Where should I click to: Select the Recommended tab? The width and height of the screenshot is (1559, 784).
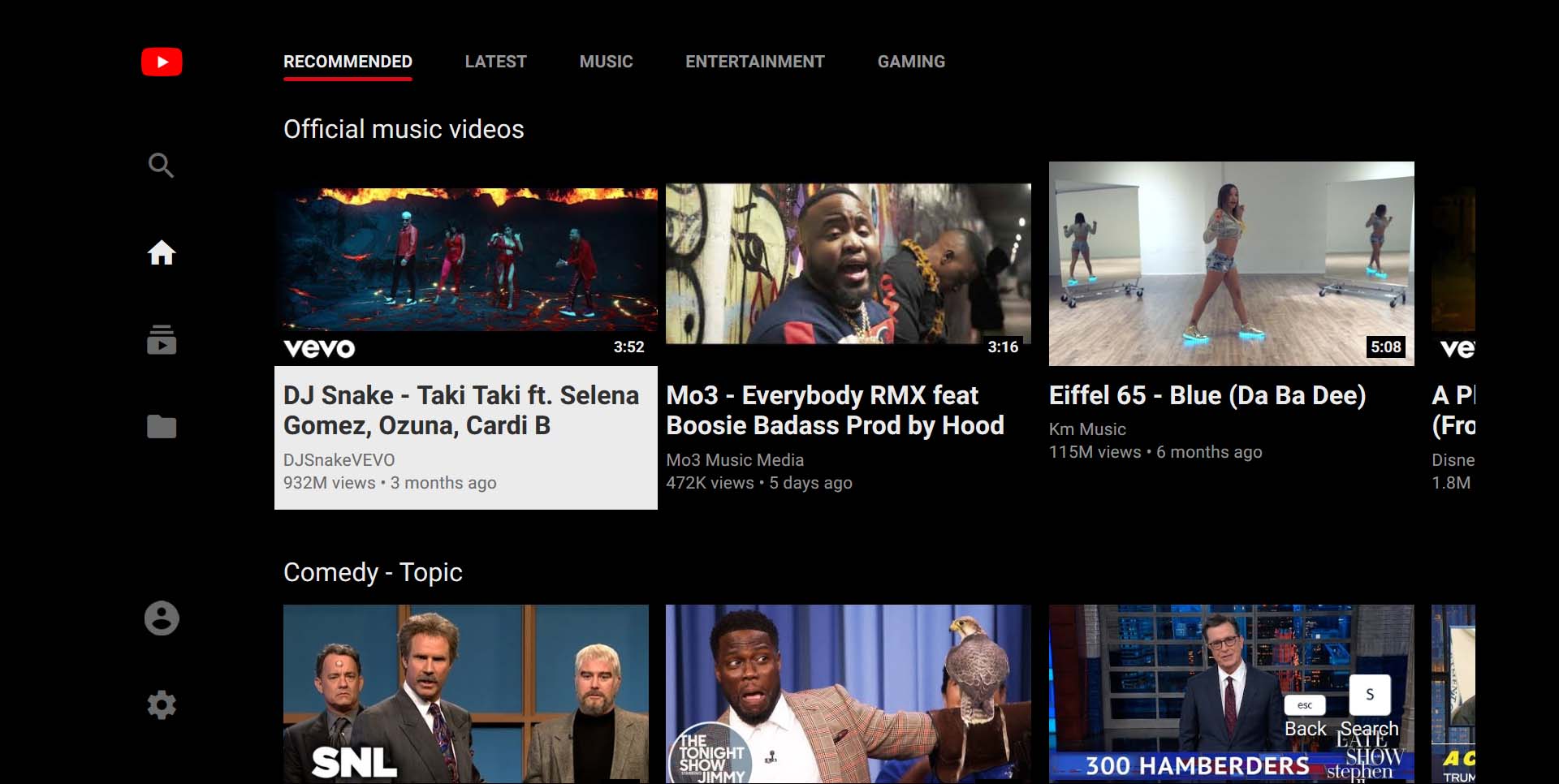coord(348,61)
